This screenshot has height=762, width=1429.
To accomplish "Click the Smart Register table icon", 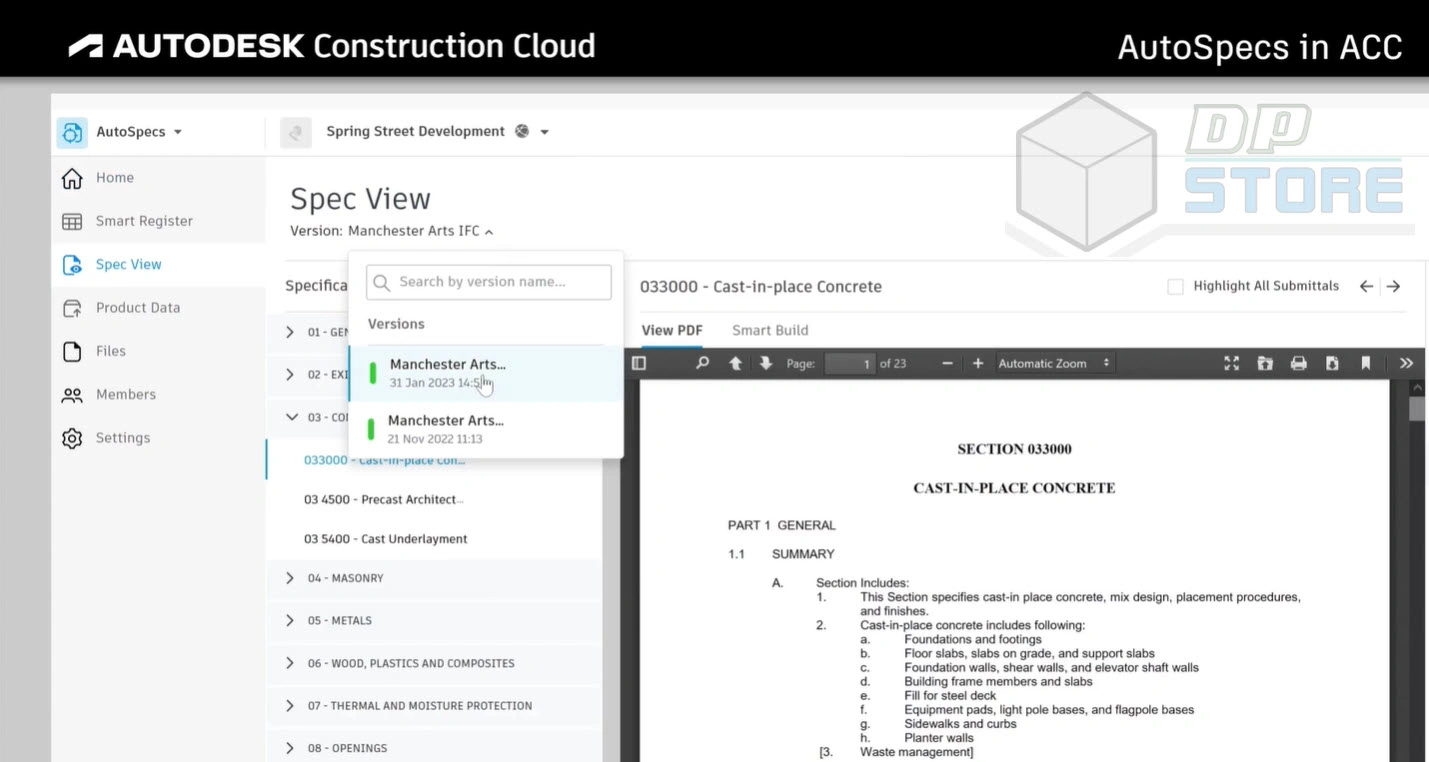I will [72, 221].
